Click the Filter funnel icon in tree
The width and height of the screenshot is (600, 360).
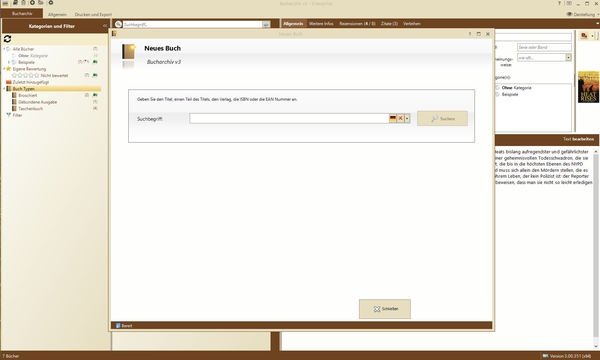pyautogui.click(x=8, y=115)
